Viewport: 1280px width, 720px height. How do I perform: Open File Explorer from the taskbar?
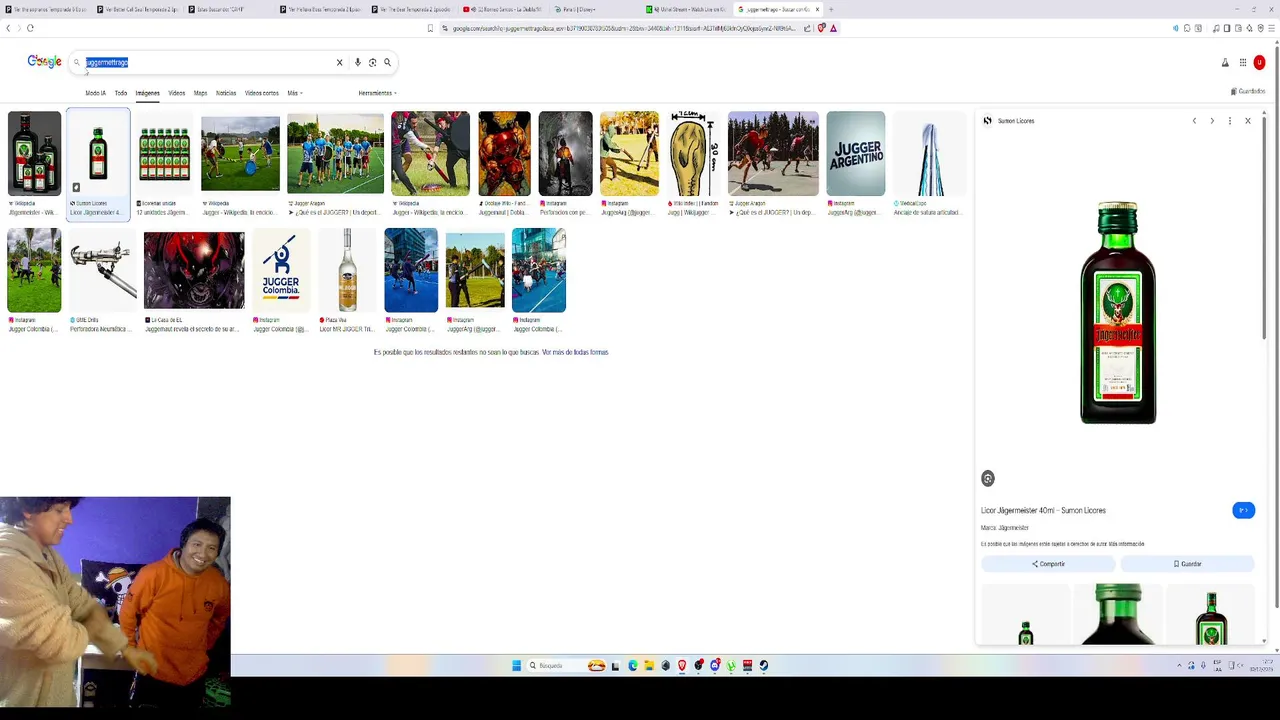pos(649,665)
